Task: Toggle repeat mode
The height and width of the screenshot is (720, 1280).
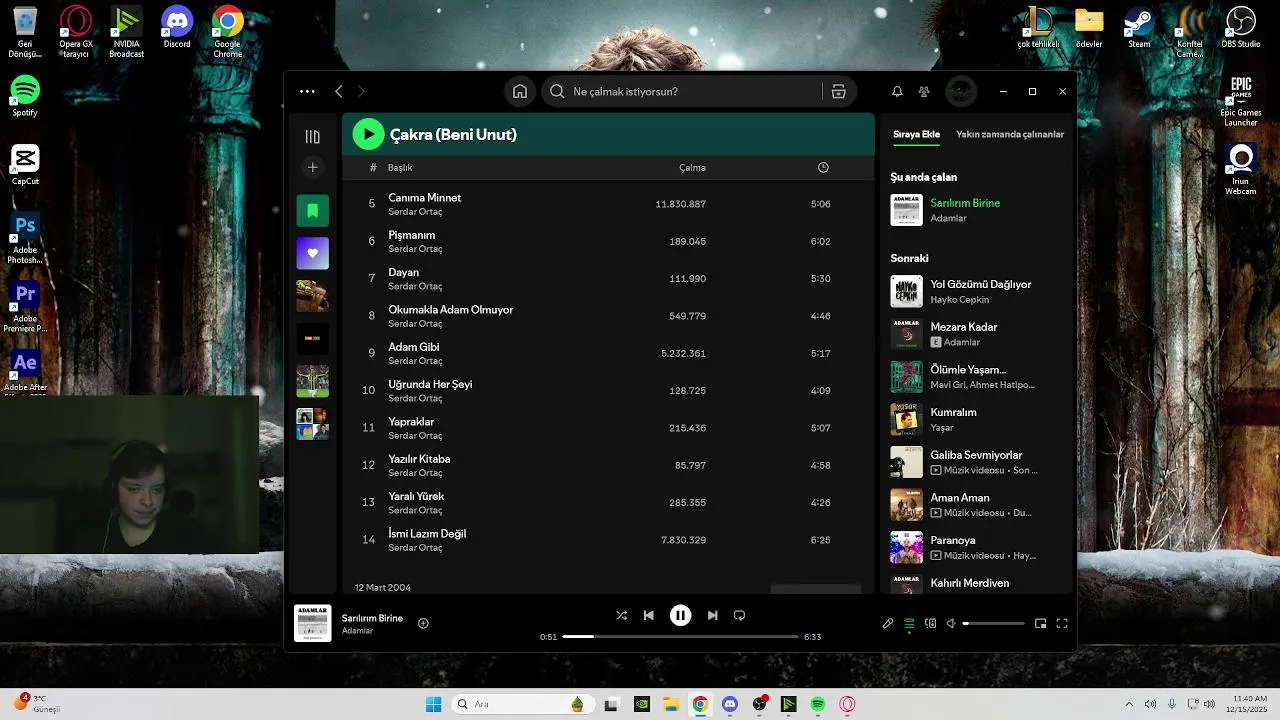Action: pos(740,615)
